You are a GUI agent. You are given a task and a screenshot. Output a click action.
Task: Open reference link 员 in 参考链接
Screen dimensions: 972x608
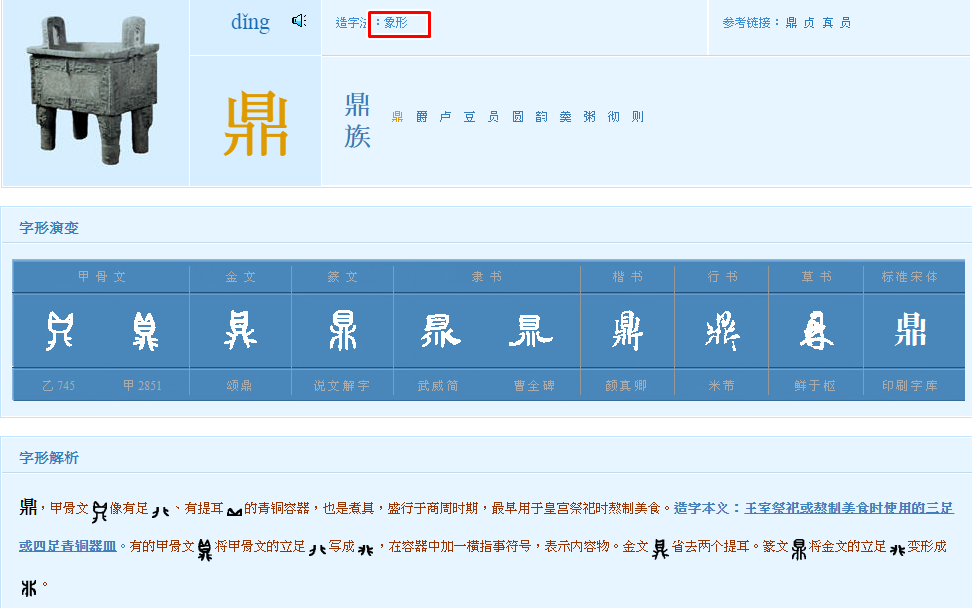[845, 23]
